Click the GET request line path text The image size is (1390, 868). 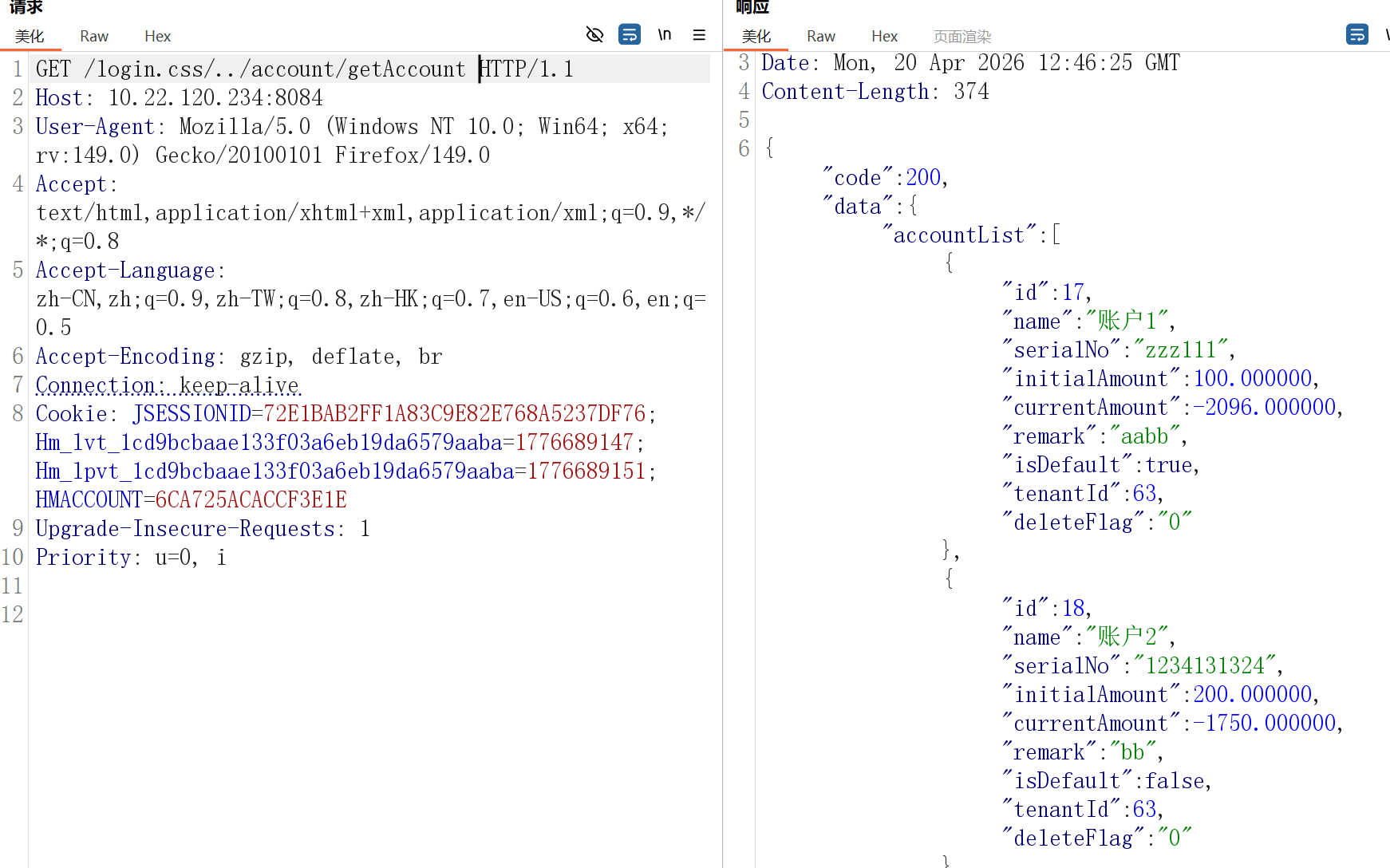(x=274, y=69)
